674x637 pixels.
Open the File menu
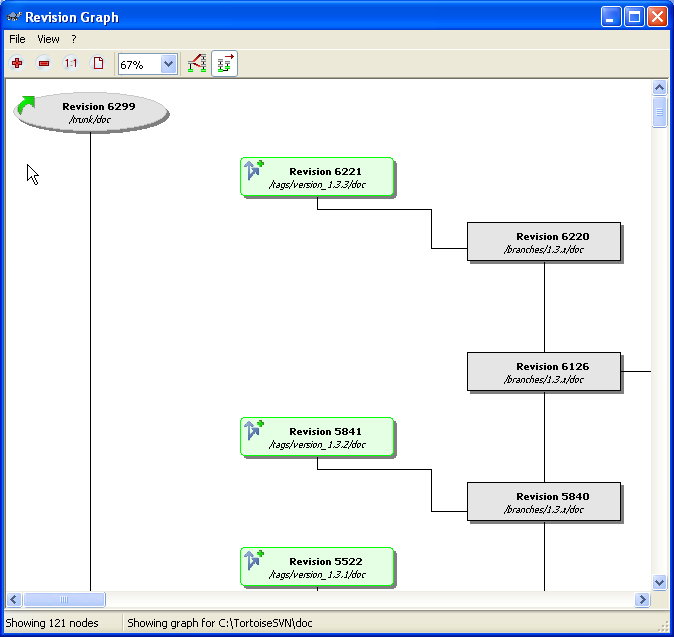point(17,39)
